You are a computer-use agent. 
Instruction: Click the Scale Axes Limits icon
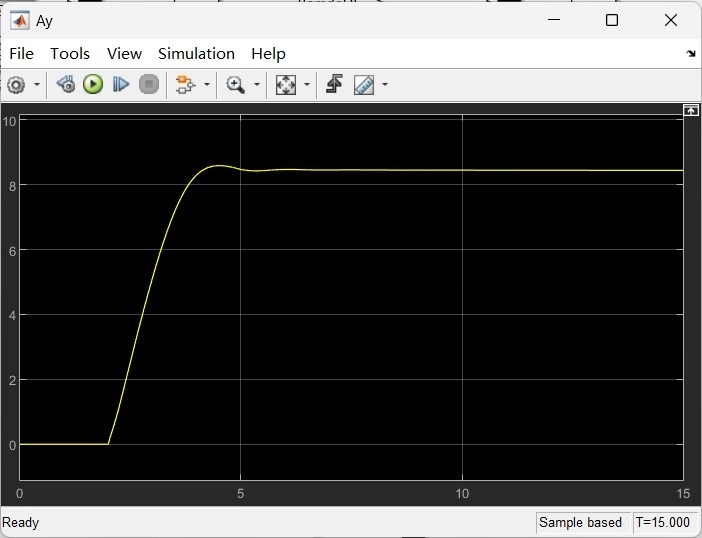pos(286,84)
